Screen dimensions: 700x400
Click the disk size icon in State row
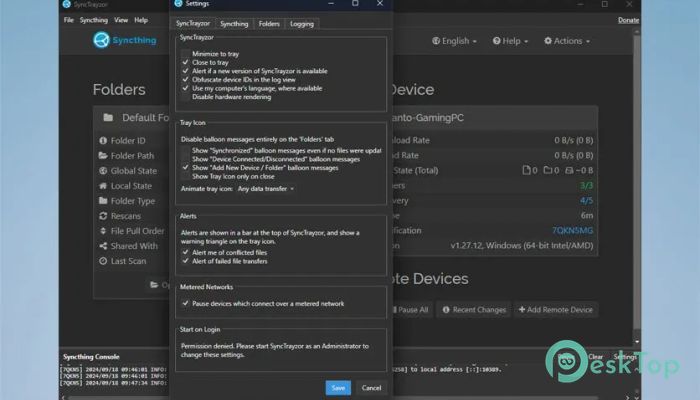coord(569,170)
